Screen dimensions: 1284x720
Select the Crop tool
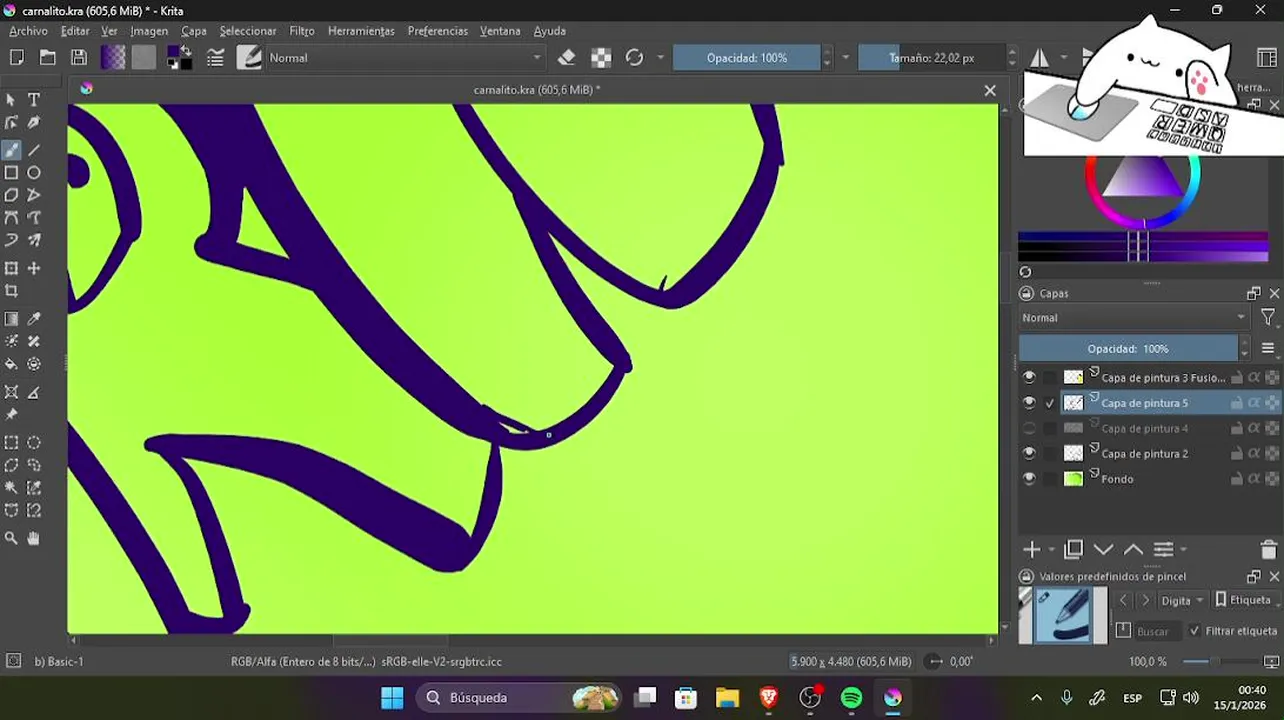pyautogui.click(x=11, y=291)
